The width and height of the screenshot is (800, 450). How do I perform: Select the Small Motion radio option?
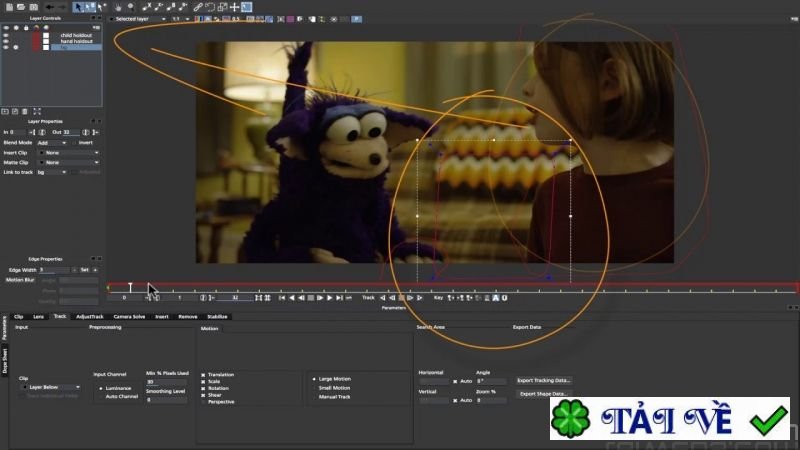point(314,388)
